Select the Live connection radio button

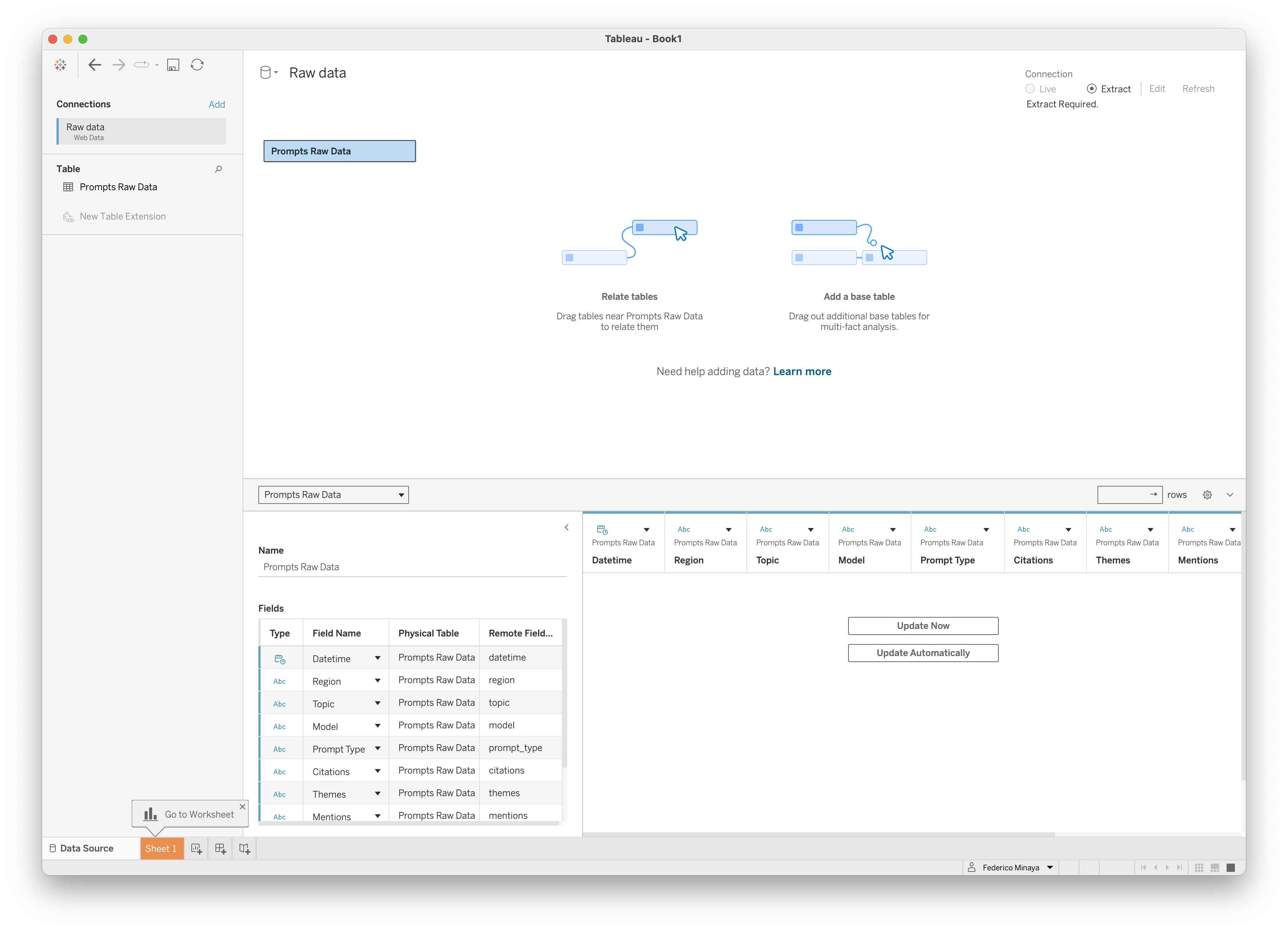point(1030,89)
